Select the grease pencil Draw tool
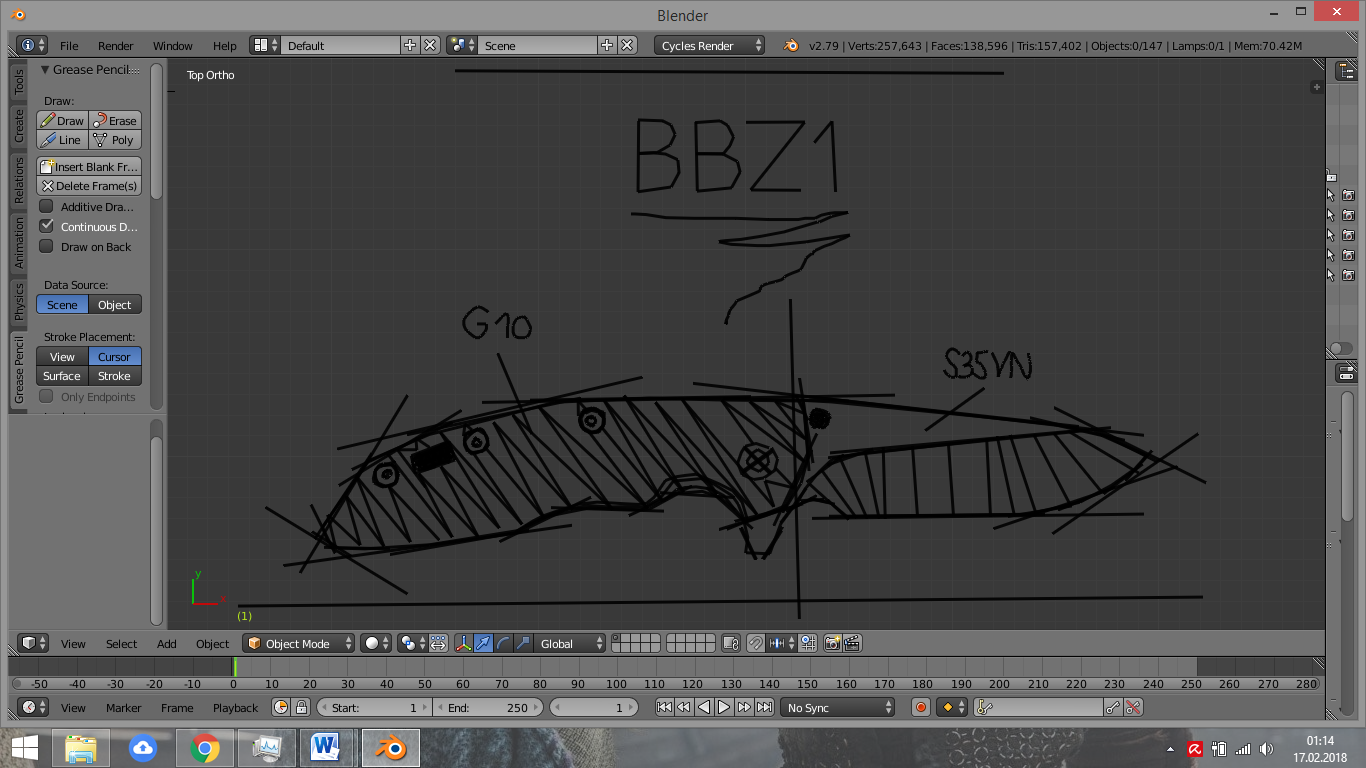 [62, 121]
